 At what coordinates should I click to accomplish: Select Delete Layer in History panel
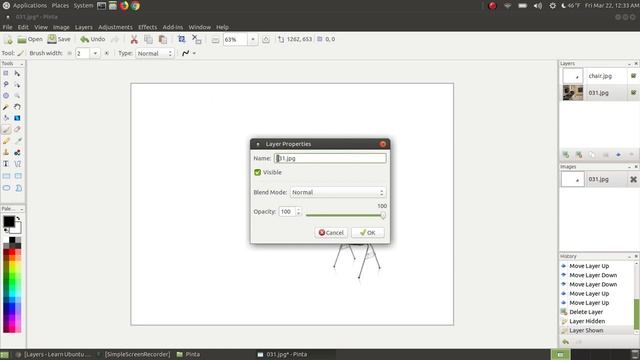(586, 312)
